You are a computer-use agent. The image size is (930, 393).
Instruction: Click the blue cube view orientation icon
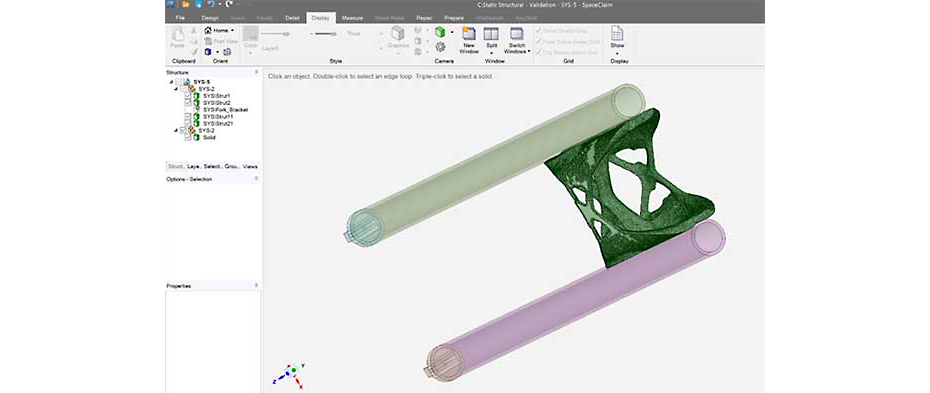coord(208,52)
